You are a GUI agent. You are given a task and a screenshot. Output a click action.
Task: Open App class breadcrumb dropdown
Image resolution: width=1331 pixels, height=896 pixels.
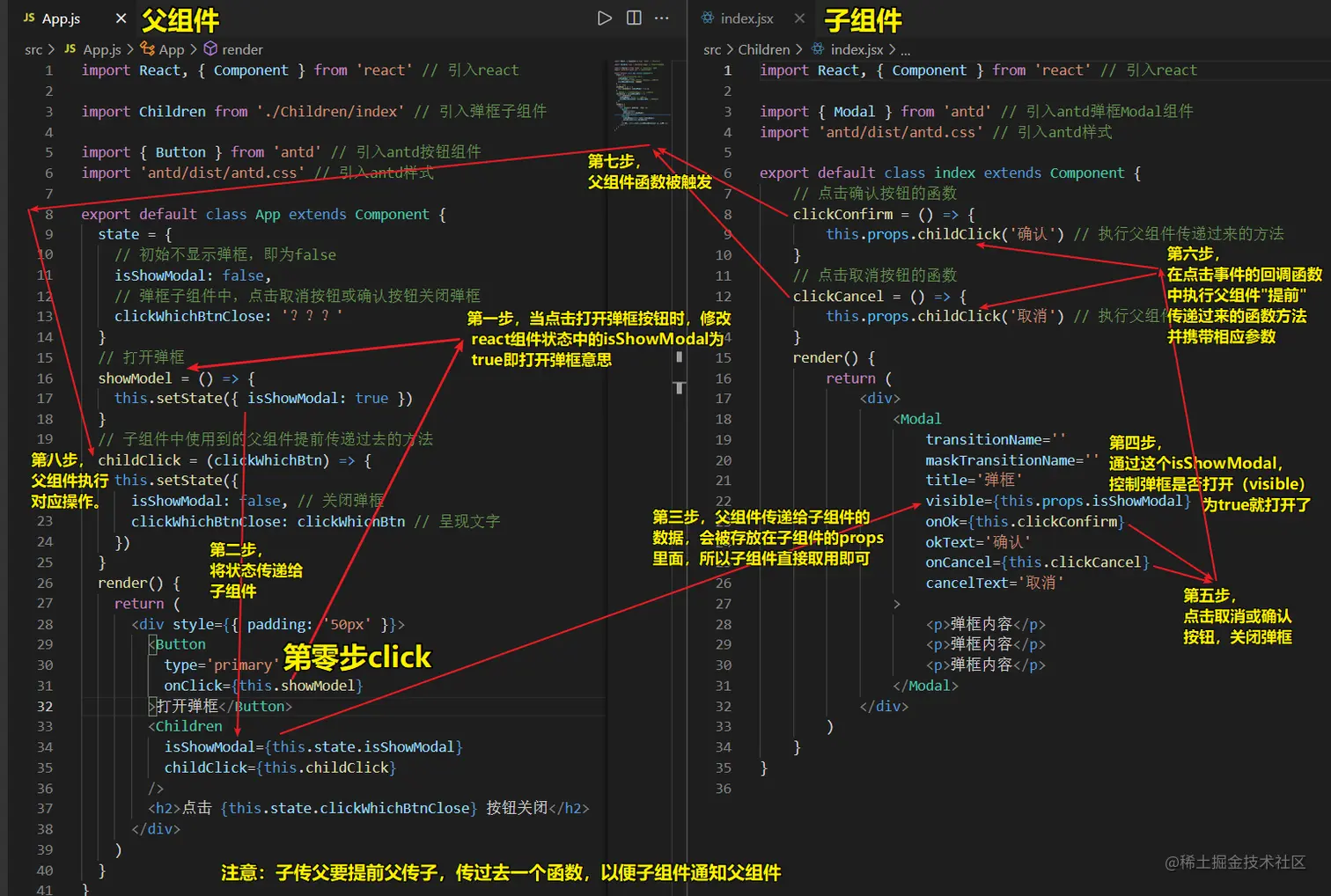click(x=172, y=49)
